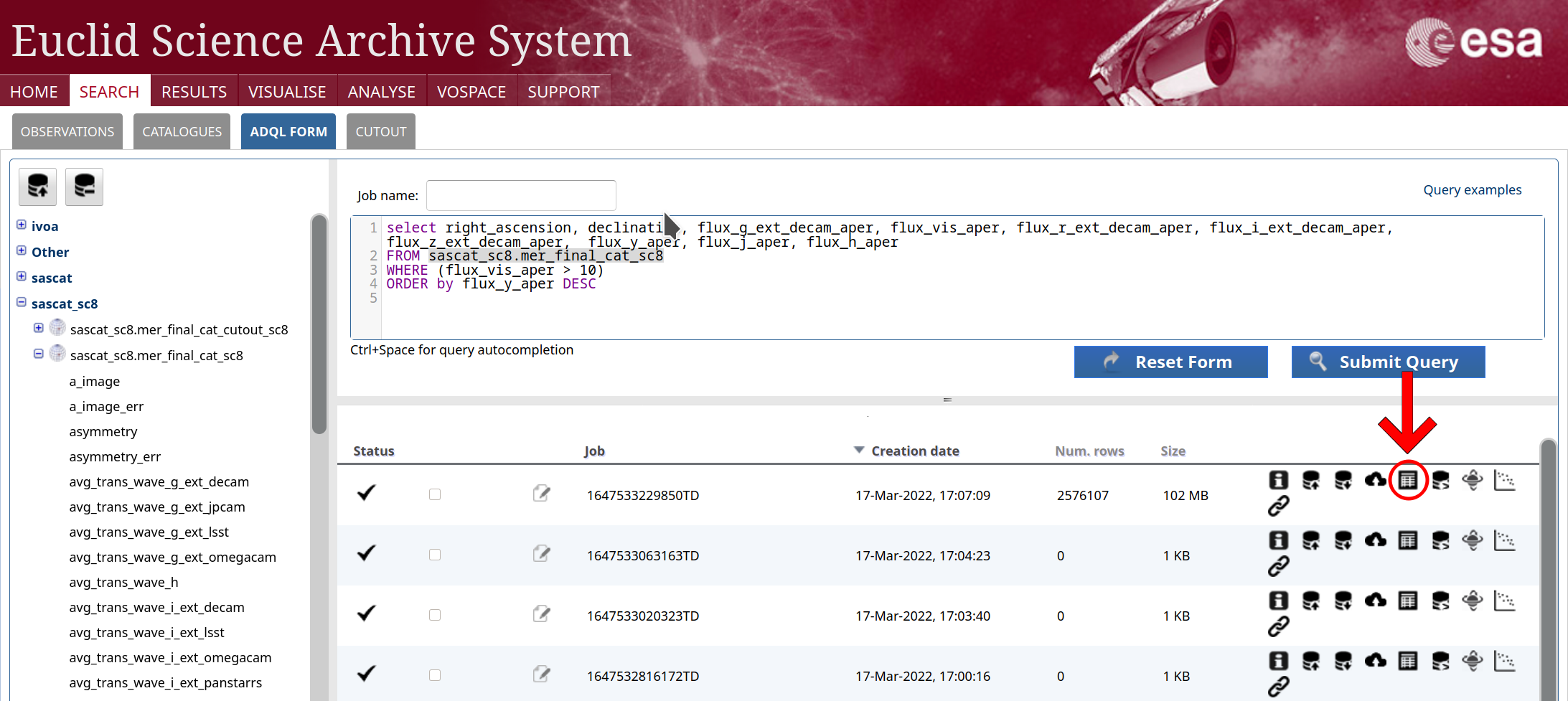
Task: Click the planet orbit icon for job 1647533229850TD
Action: click(x=1473, y=480)
